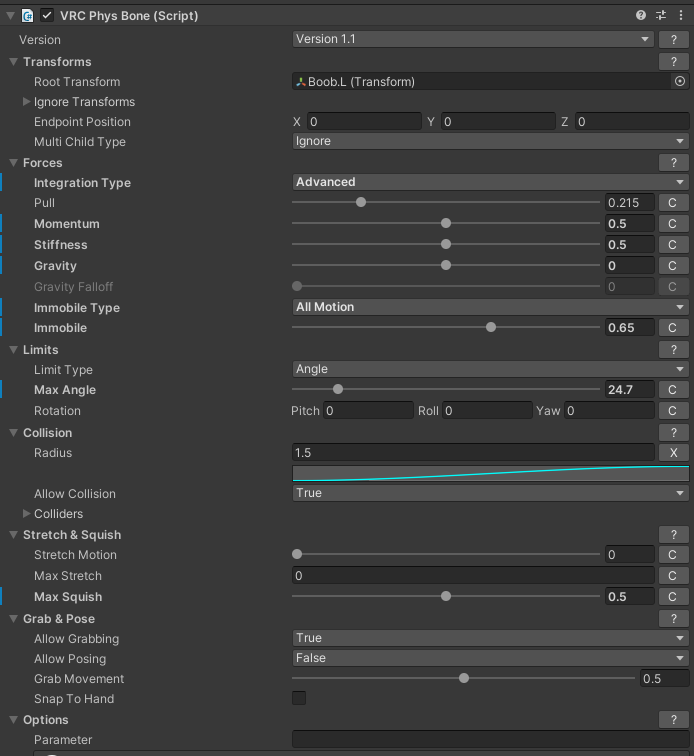The height and width of the screenshot is (756, 694).
Task: Click the C# script icon in header
Action: [27, 15]
